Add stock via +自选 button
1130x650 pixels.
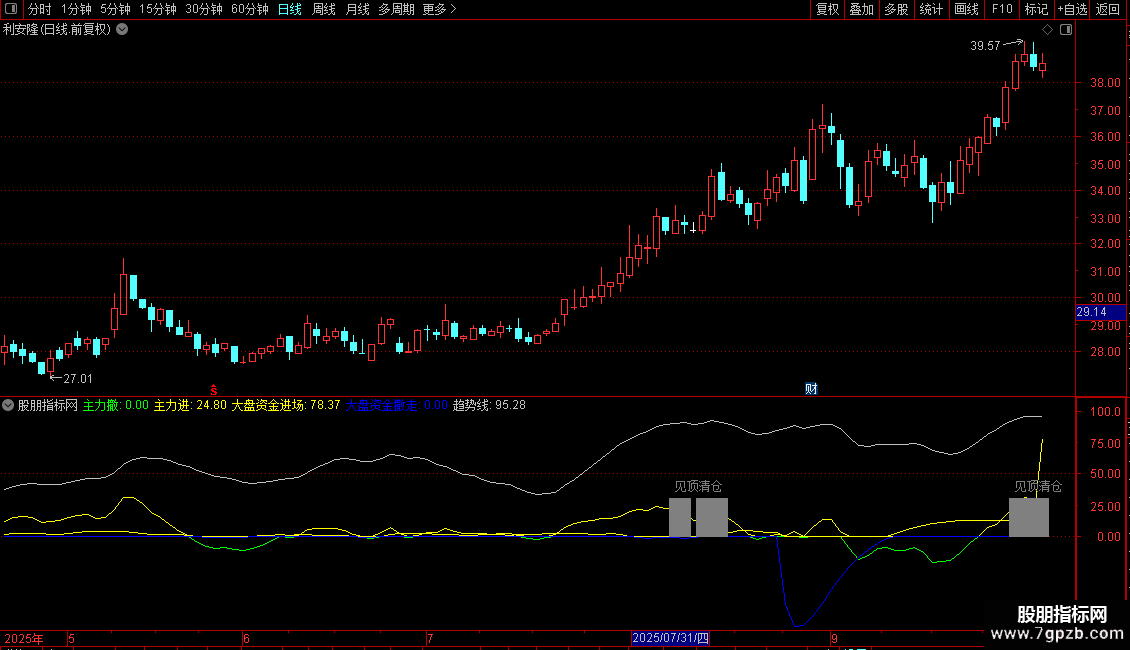1072,9
